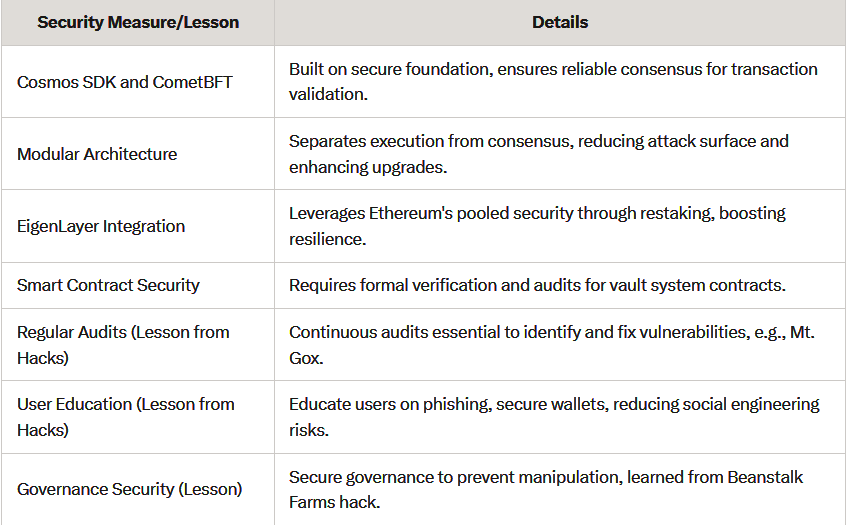Click the Beanstalk Farms hack details text
847x525 pixels.
tap(546, 489)
